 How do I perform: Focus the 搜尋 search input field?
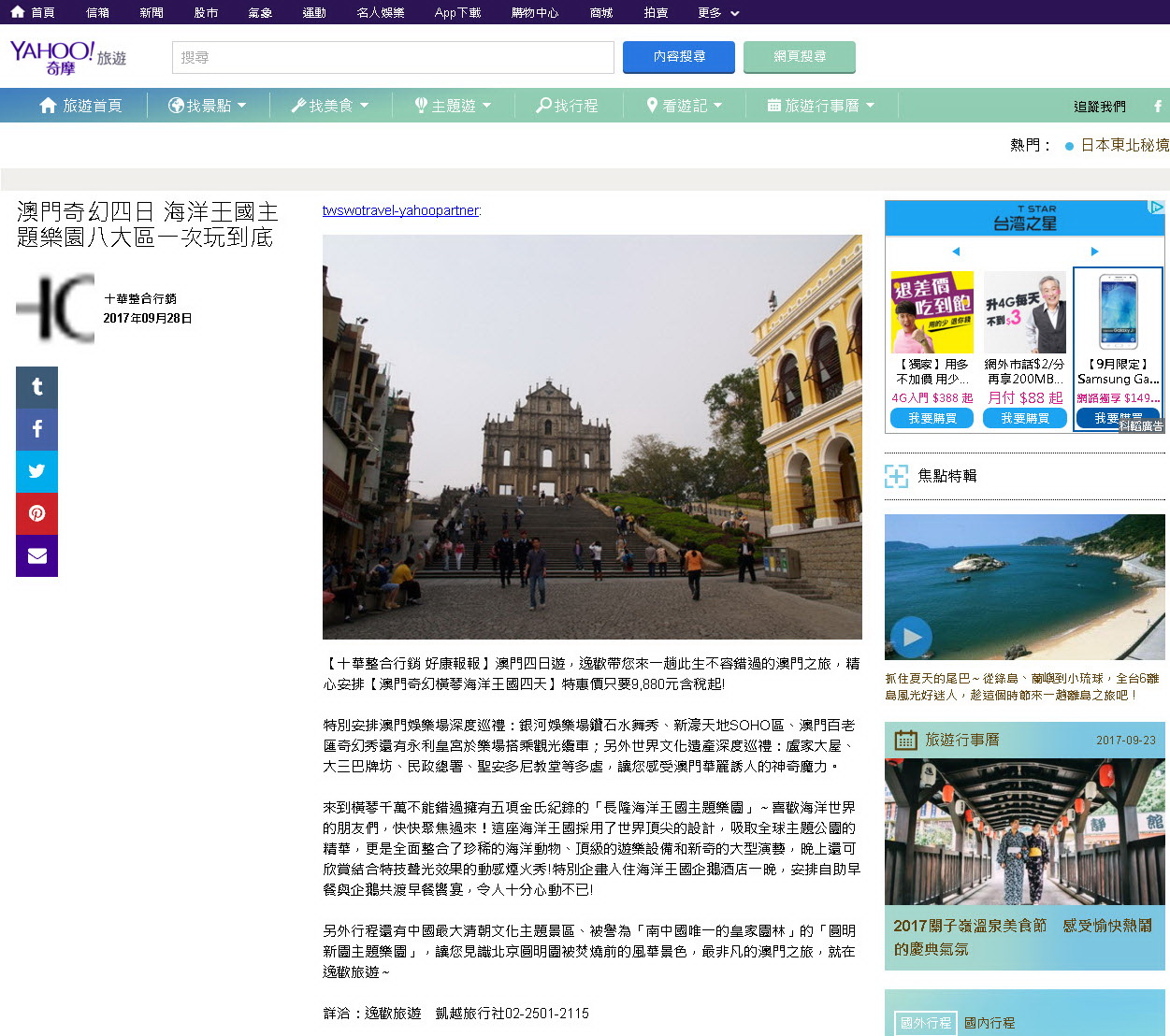tap(393, 57)
